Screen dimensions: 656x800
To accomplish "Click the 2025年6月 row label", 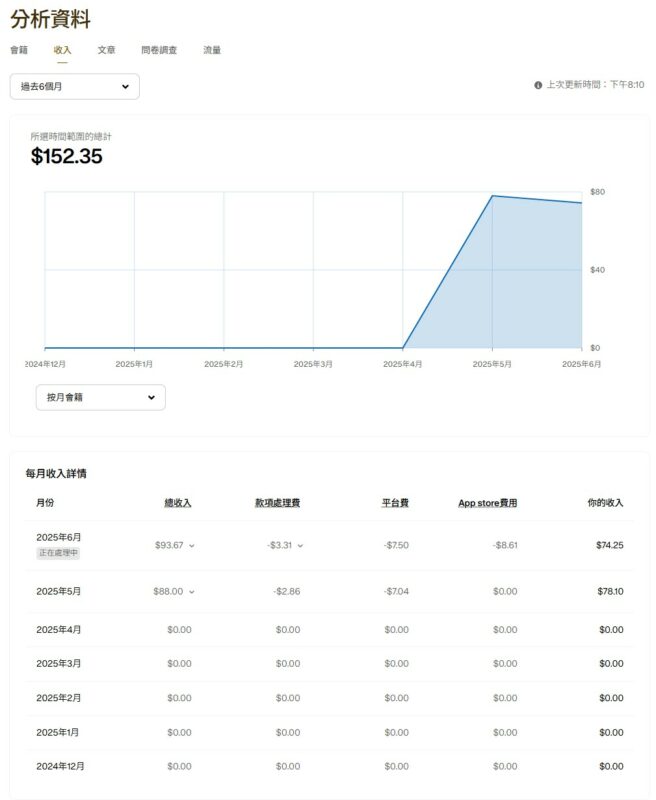I will 58,537.
